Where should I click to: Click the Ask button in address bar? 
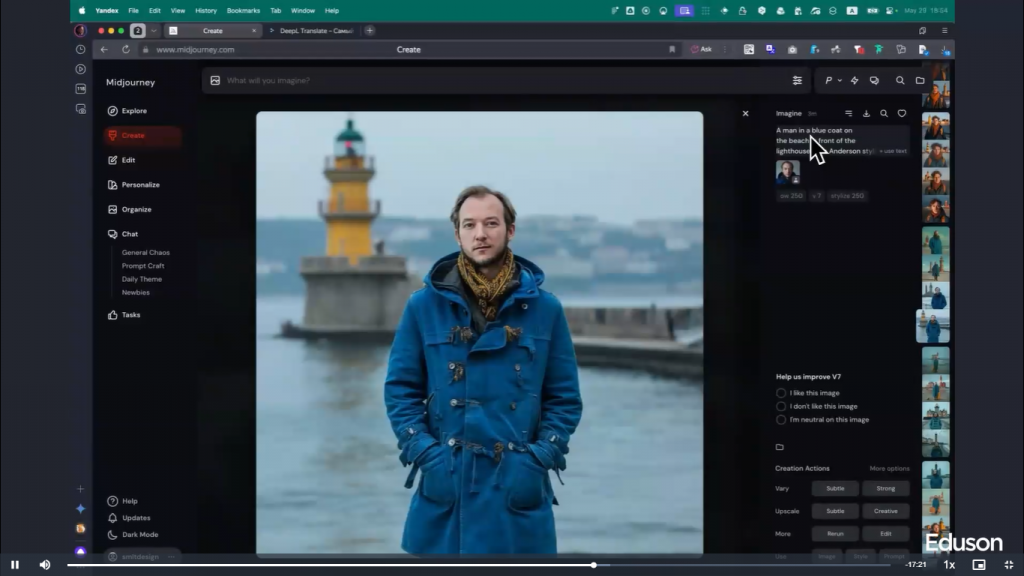pyautogui.click(x=701, y=50)
